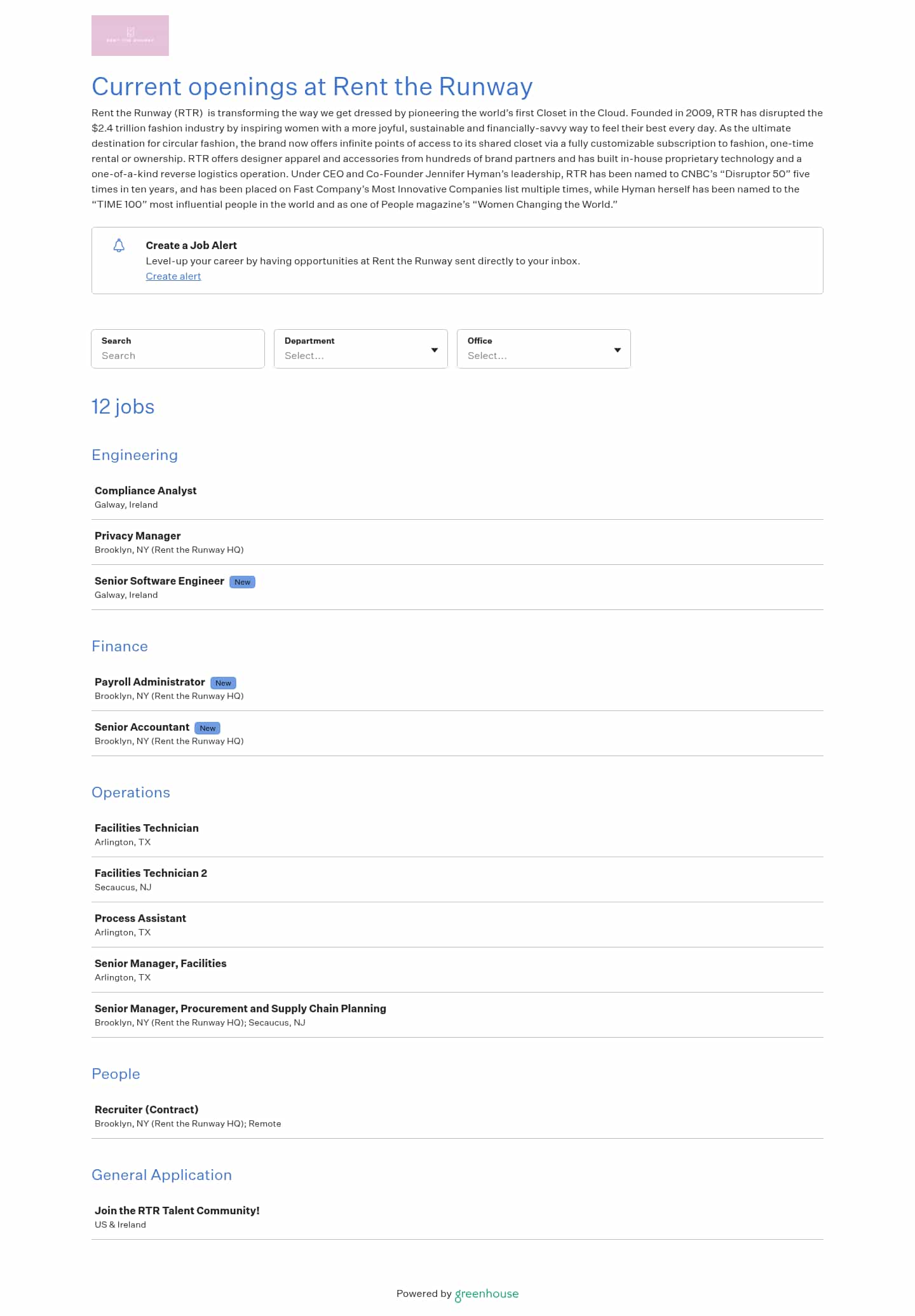View the Recruiter (Contract) job

point(146,1109)
